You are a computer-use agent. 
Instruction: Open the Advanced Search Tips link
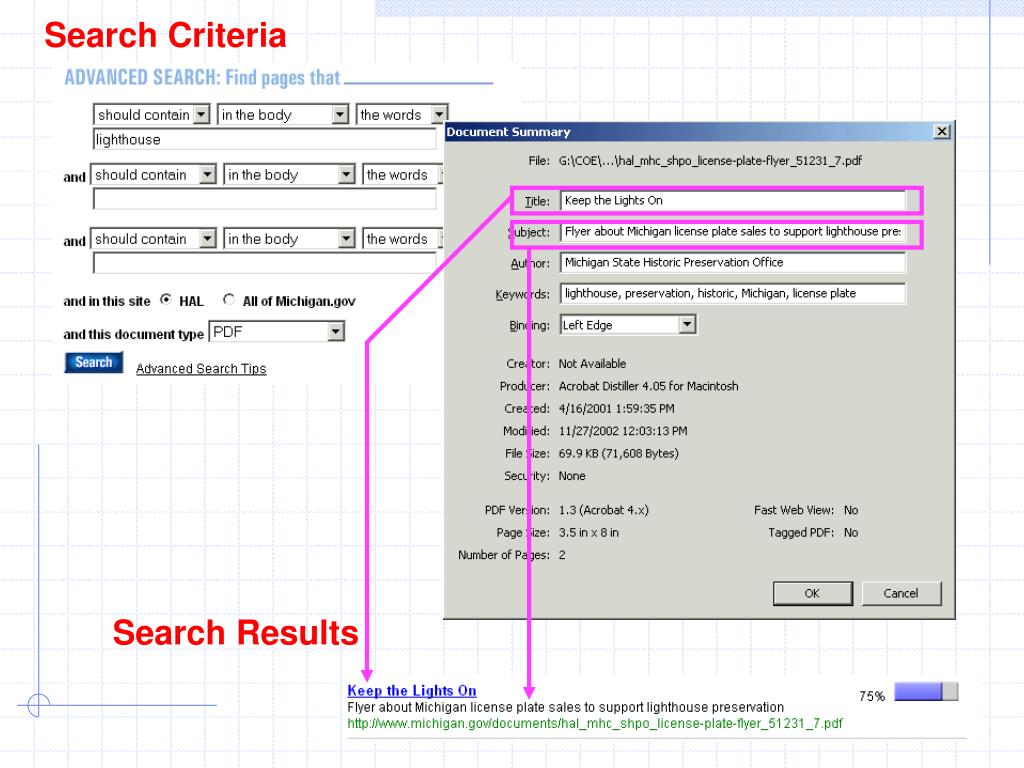(201, 369)
